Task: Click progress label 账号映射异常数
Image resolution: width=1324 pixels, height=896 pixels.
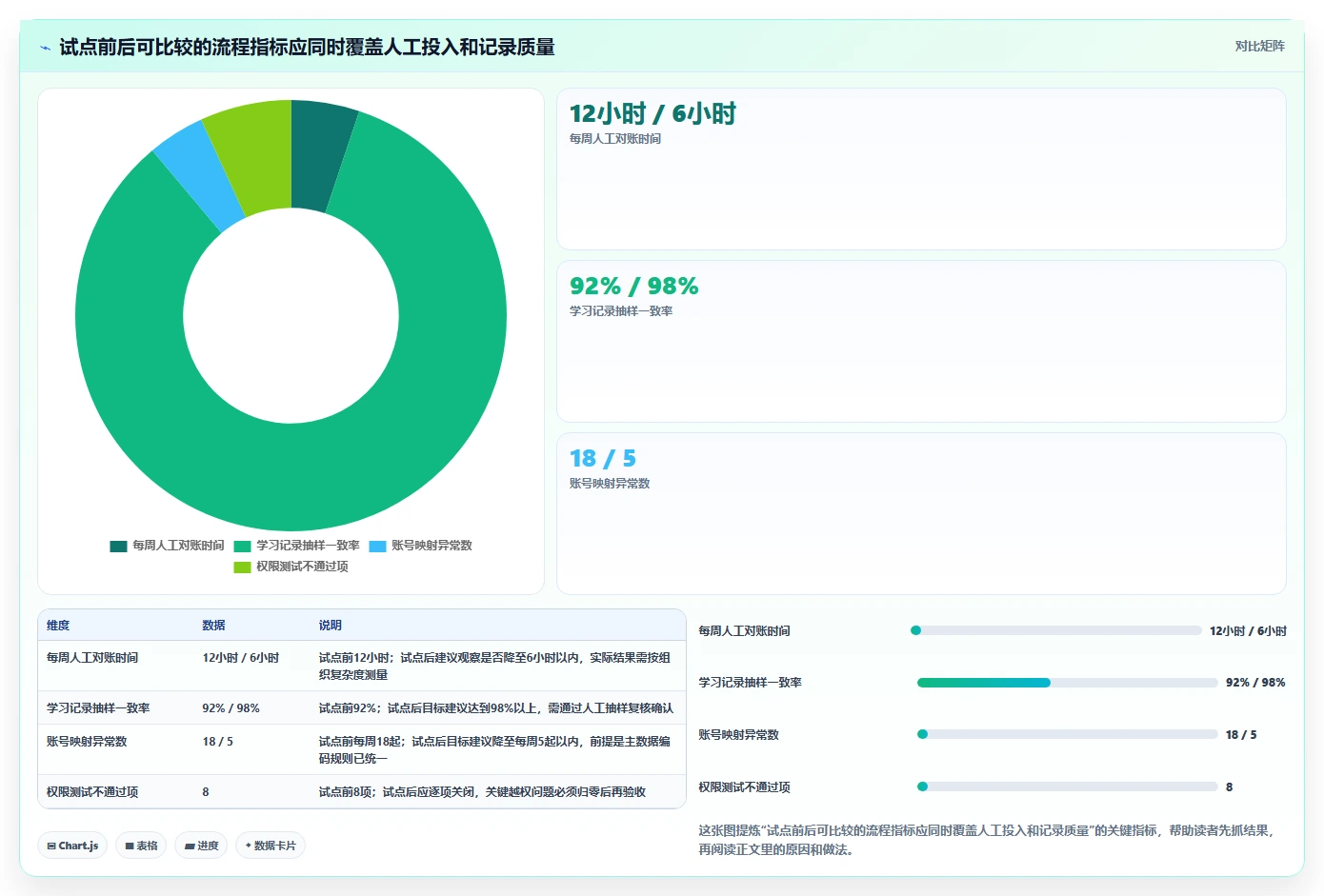Action: point(738,735)
